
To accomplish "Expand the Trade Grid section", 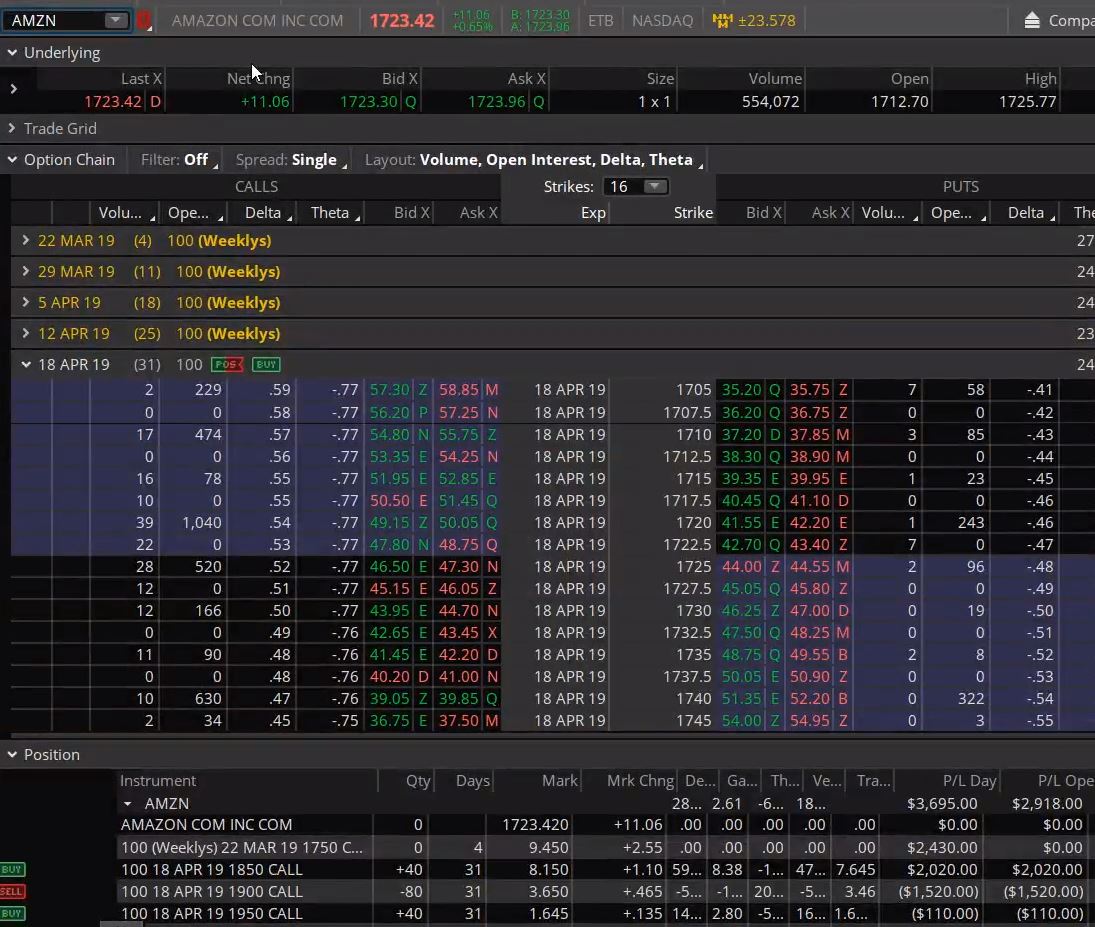I will 12,129.
